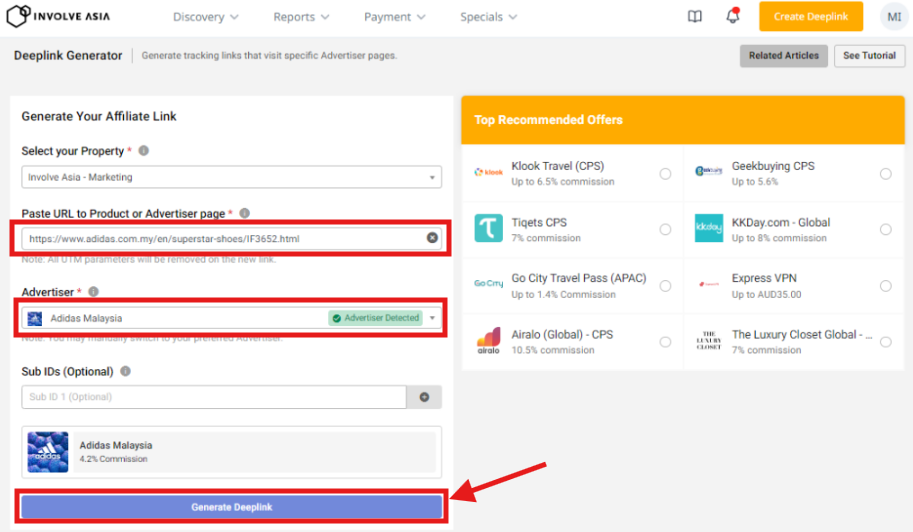Click the Sub ID 1 input field
The width and height of the screenshot is (913, 532).
[213, 397]
